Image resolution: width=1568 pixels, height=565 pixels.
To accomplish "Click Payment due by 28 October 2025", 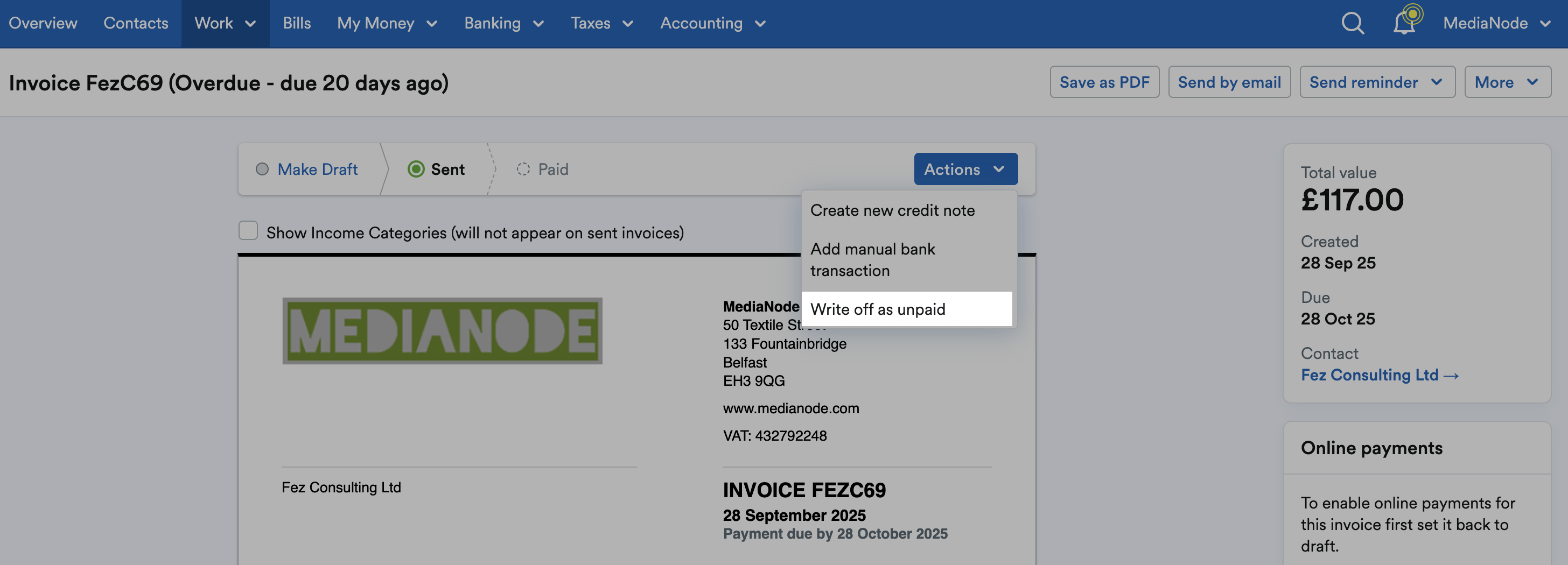I will click(835, 533).
